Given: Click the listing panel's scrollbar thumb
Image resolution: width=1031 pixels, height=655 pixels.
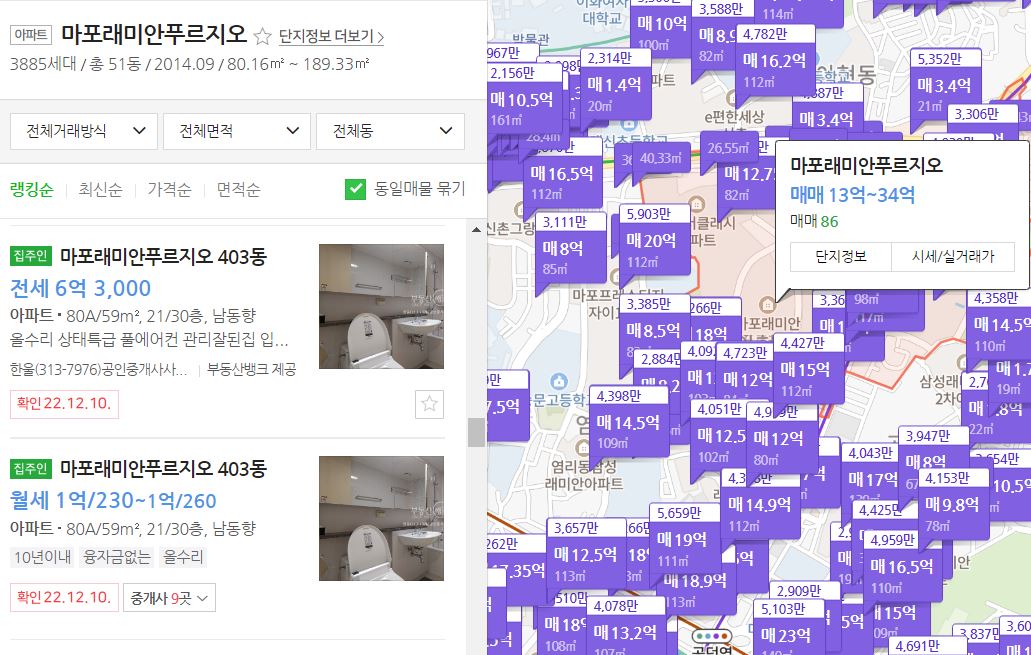Looking at the screenshot, I should click(x=476, y=432).
